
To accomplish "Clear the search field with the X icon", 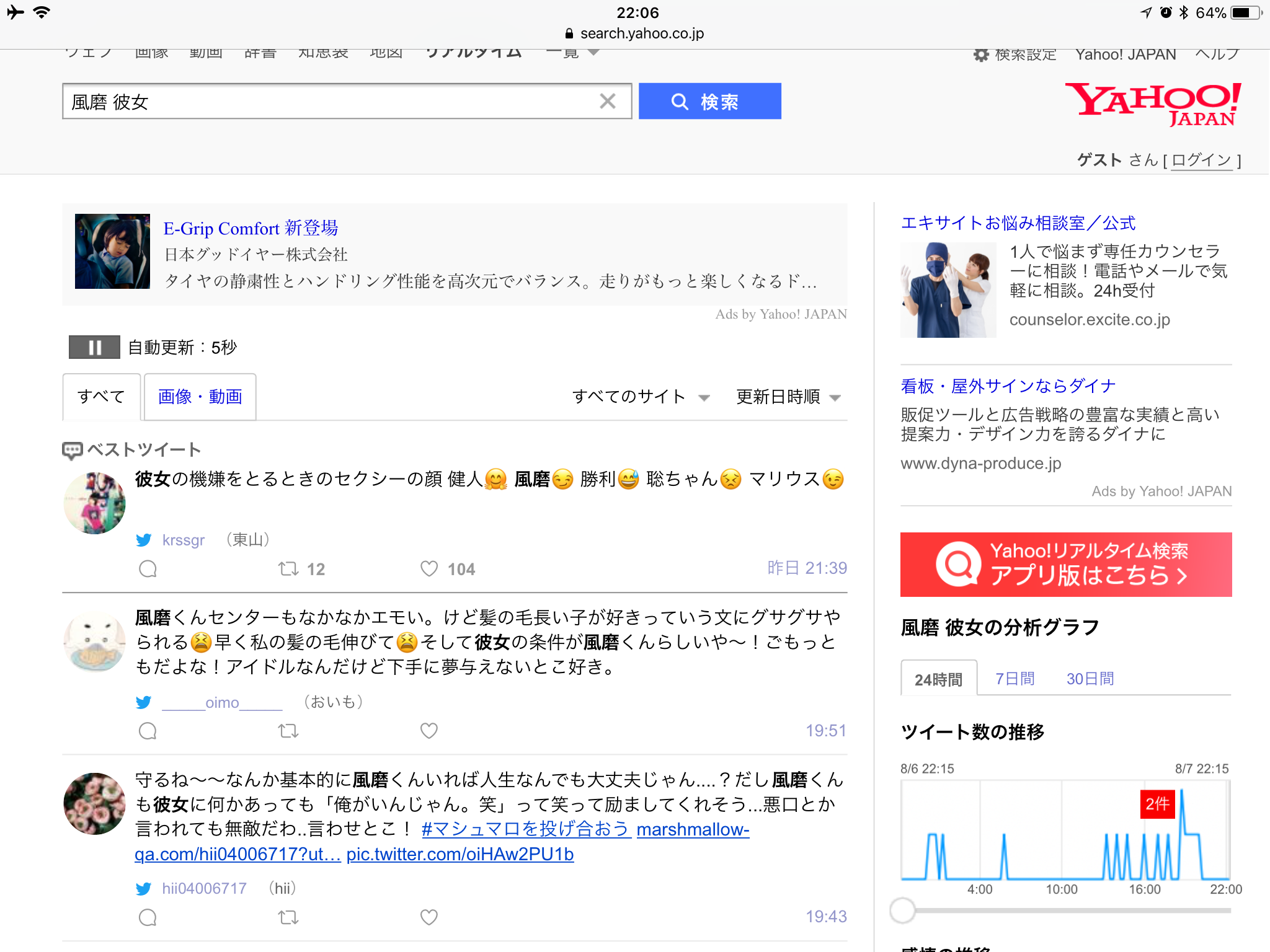I will (x=607, y=101).
